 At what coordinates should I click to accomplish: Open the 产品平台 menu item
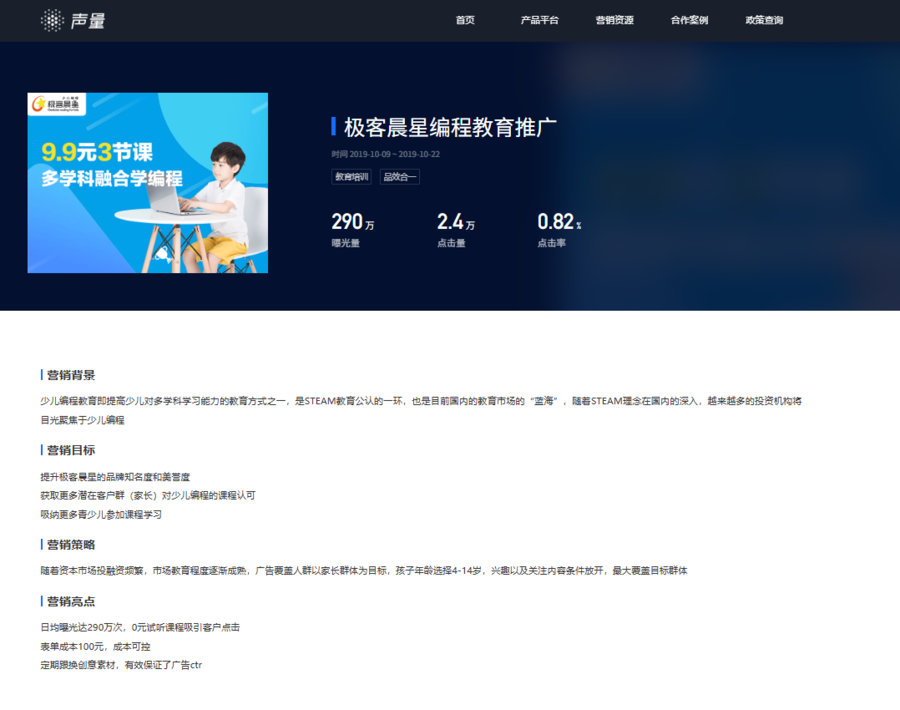pyautogui.click(x=540, y=20)
